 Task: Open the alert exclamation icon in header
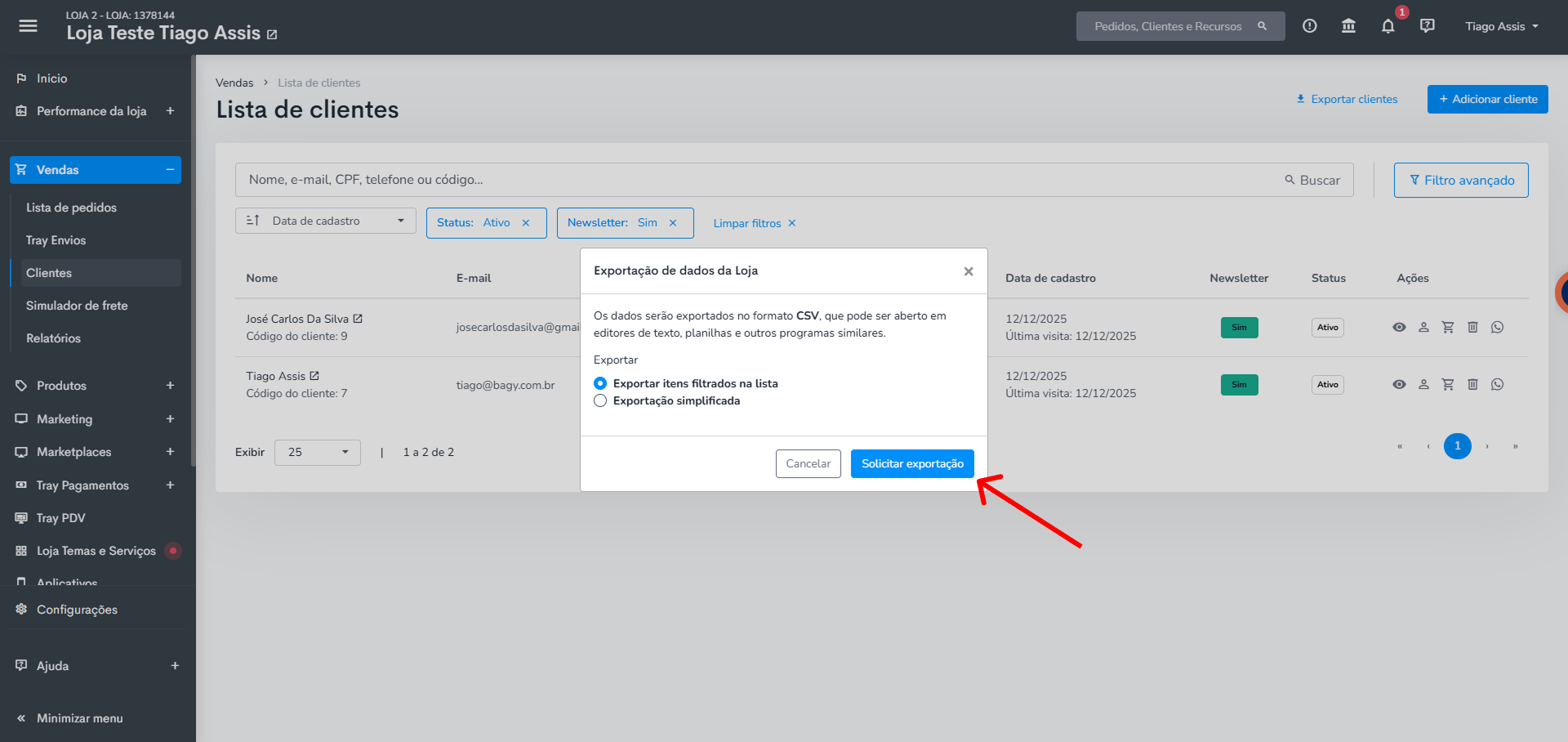click(1309, 26)
